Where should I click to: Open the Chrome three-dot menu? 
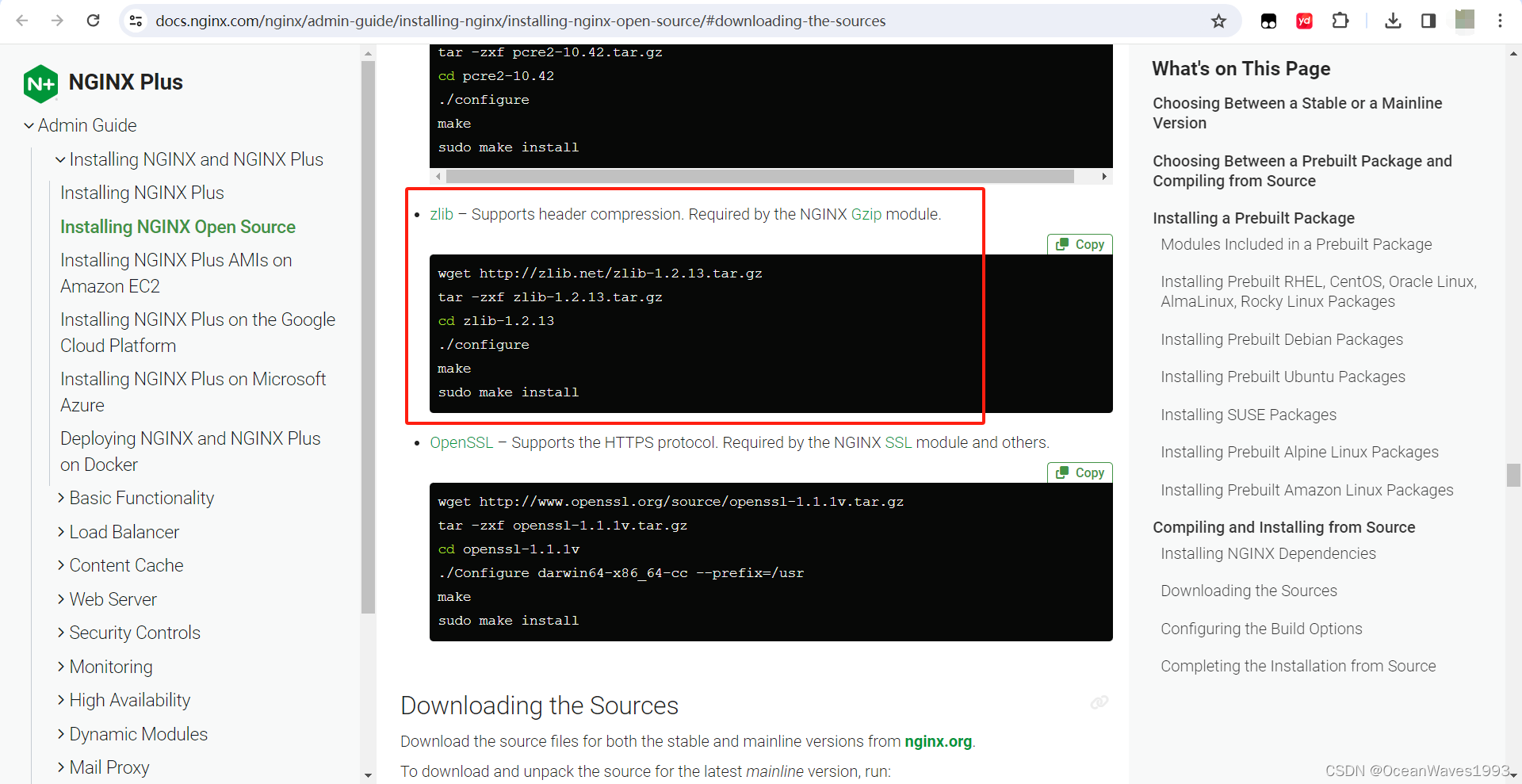[x=1500, y=21]
